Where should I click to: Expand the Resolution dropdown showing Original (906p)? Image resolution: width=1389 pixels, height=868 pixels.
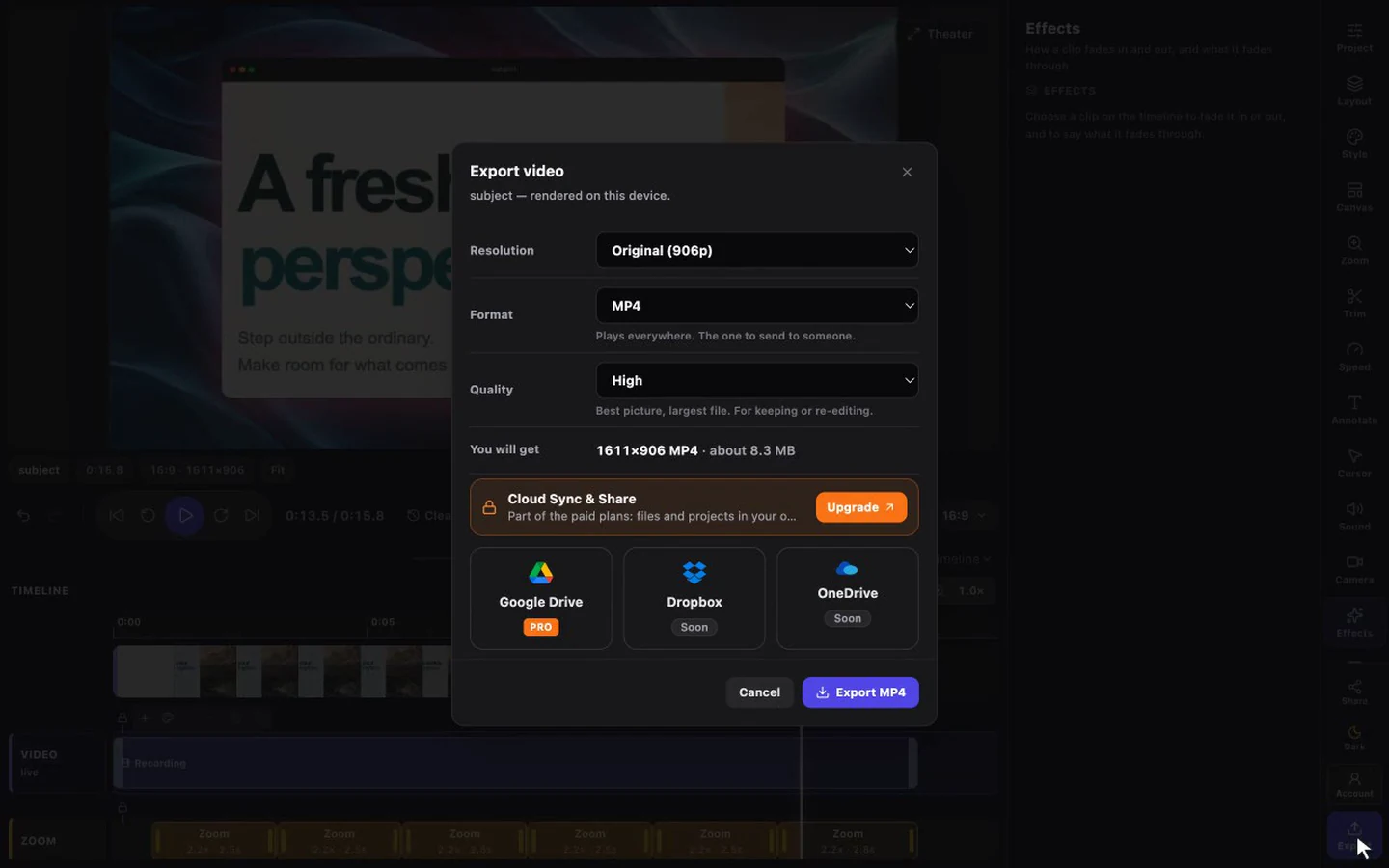(757, 250)
